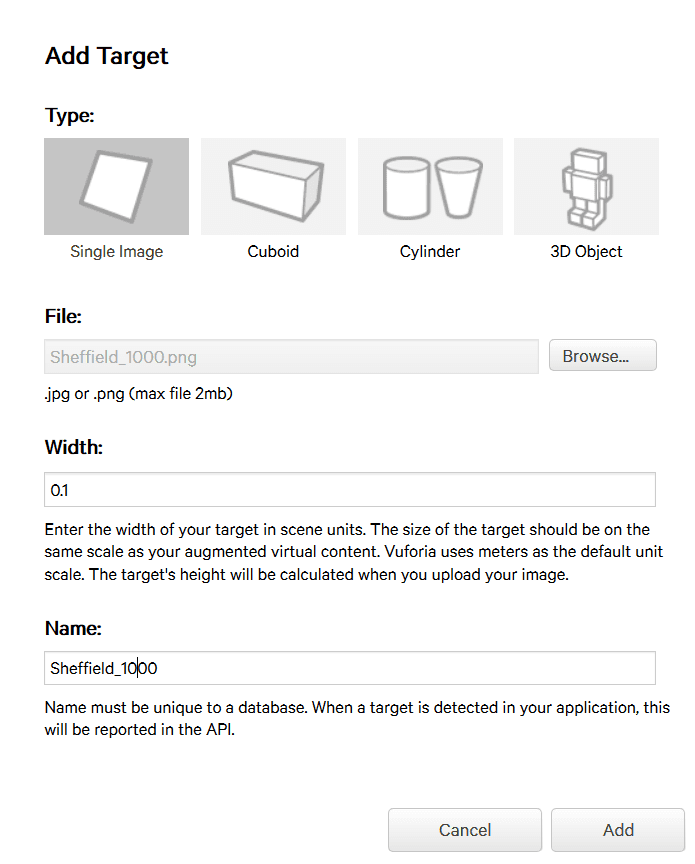Click the "Cylinder" caption text
The width and height of the screenshot is (695, 864).
pyautogui.click(x=430, y=252)
